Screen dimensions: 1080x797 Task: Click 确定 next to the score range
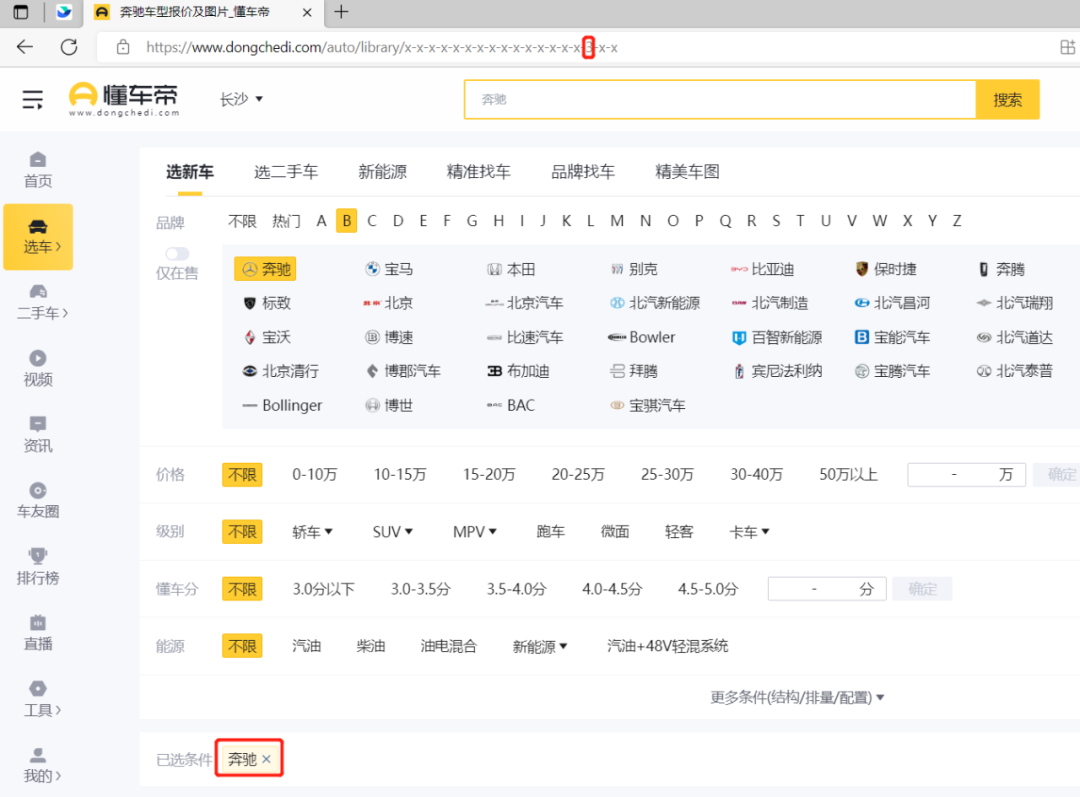coord(922,589)
